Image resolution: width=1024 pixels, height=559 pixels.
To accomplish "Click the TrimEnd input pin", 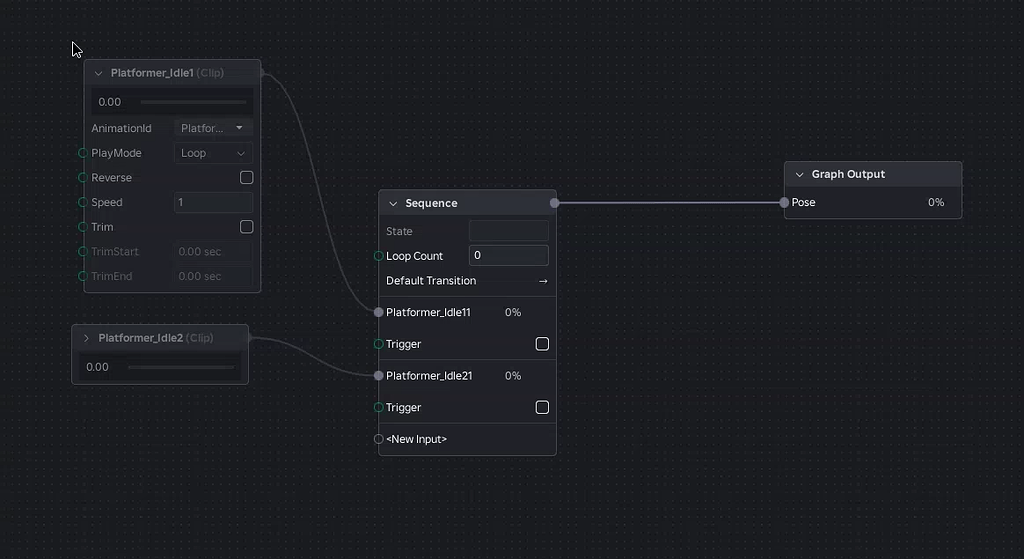I will tap(83, 276).
